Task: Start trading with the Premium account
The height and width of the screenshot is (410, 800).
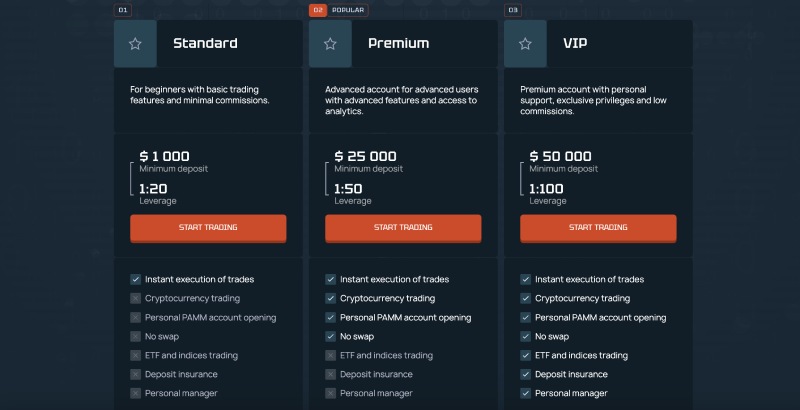Action: tap(403, 228)
